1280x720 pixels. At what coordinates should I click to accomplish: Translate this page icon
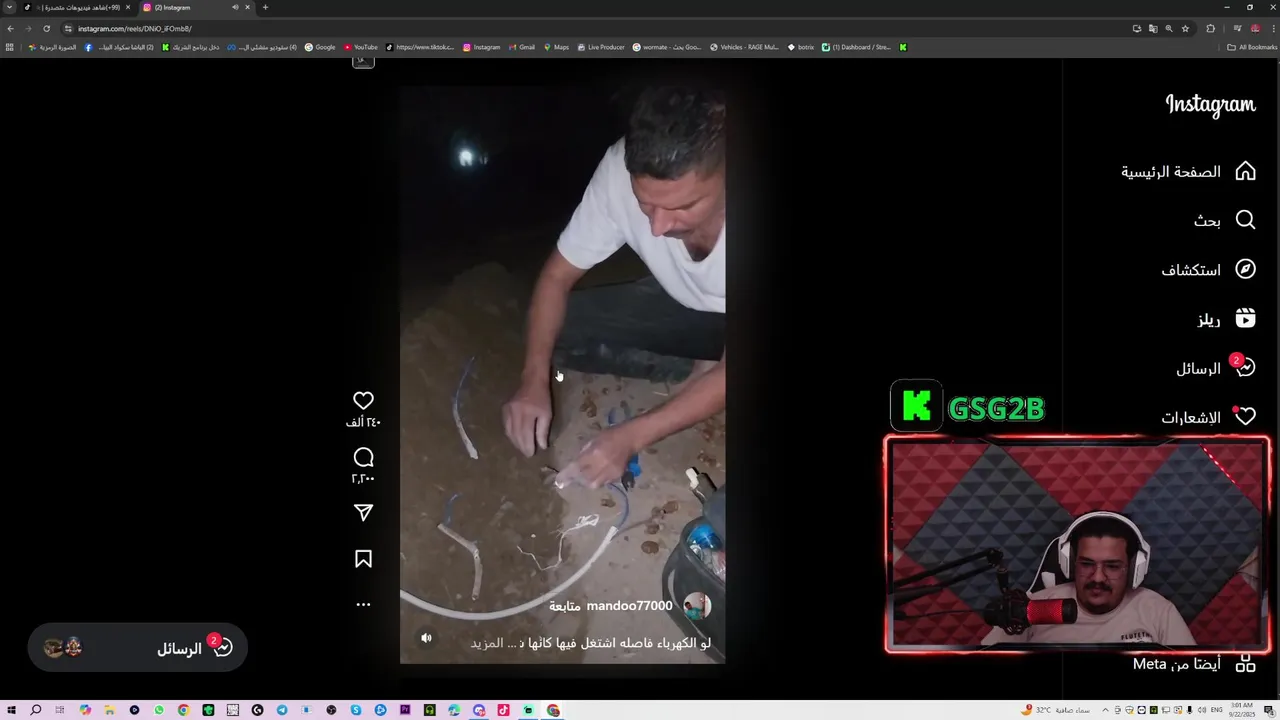1153,28
